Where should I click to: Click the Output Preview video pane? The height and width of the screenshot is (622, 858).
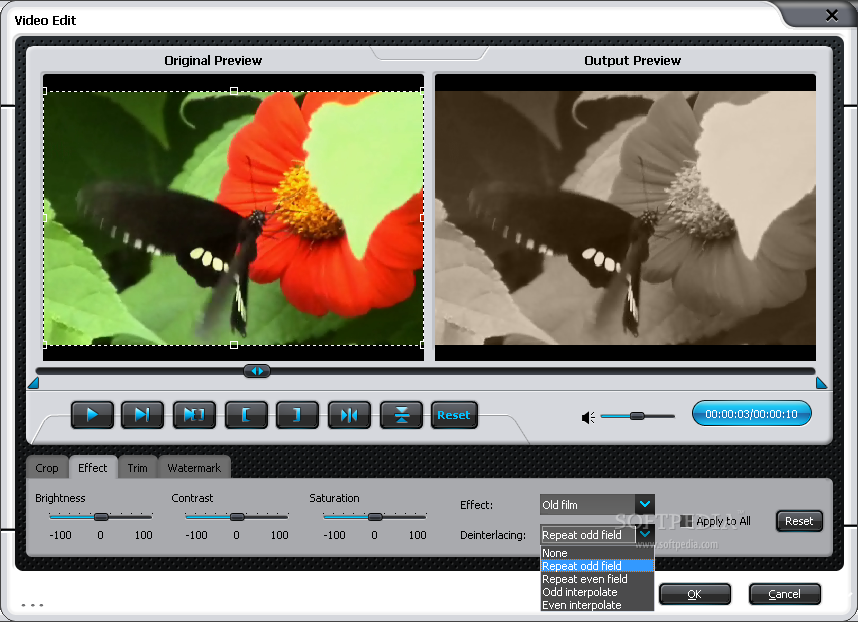625,217
